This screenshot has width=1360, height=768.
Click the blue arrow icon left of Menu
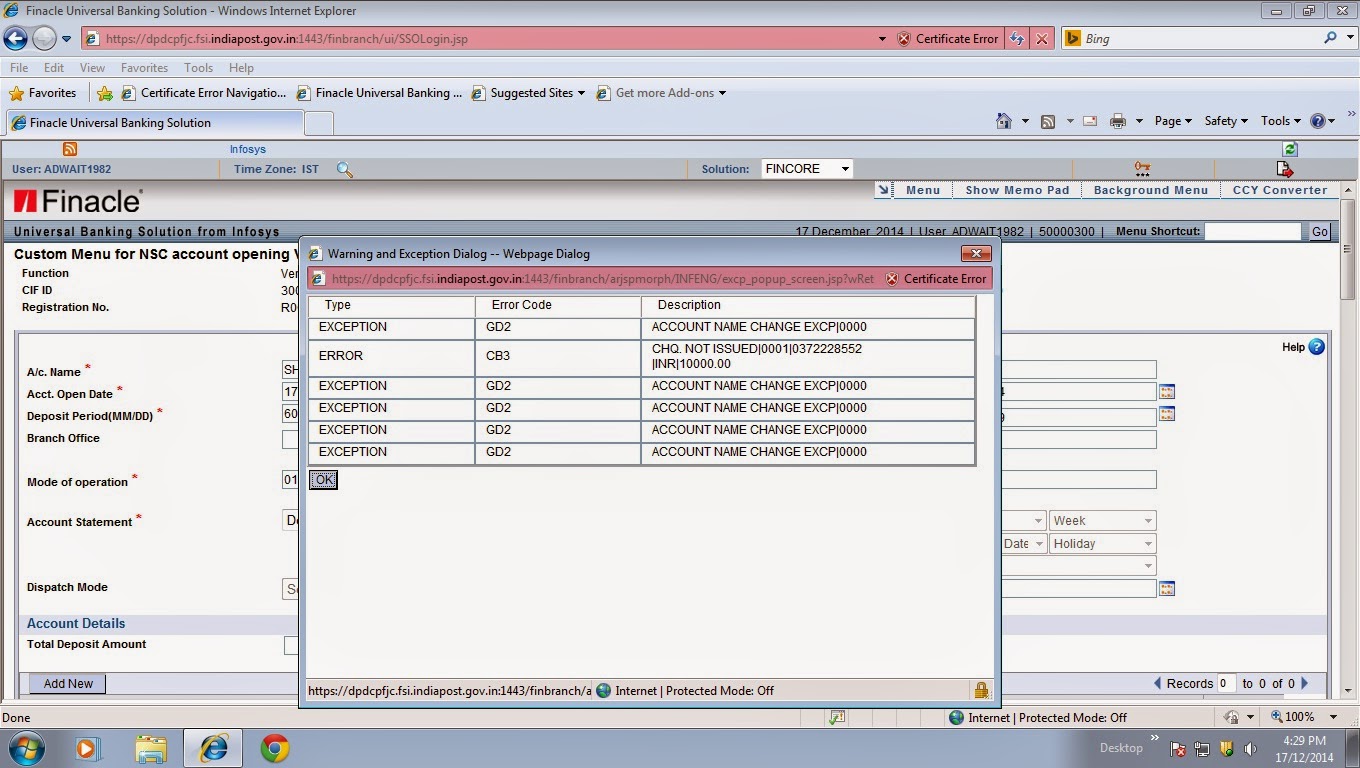tap(883, 190)
